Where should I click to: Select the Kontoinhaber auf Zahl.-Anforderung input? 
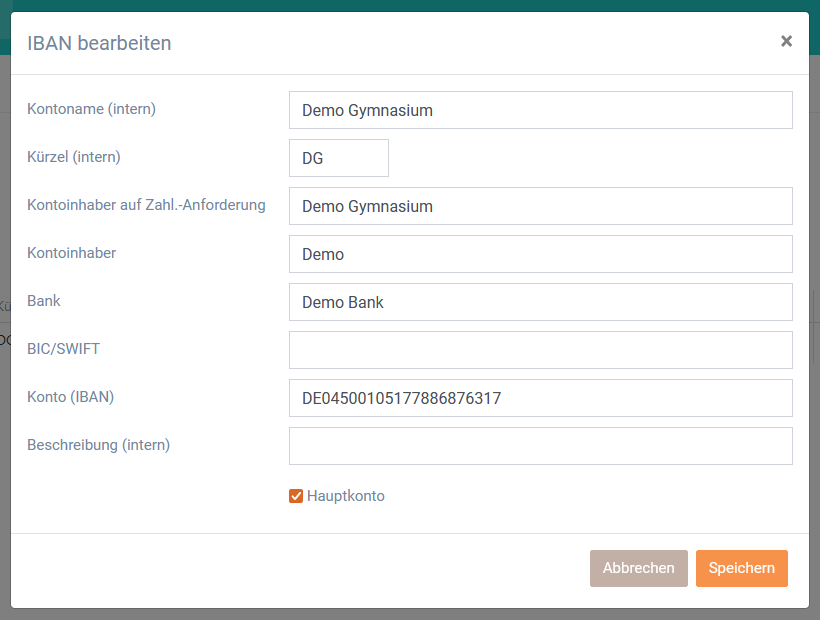coord(541,206)
